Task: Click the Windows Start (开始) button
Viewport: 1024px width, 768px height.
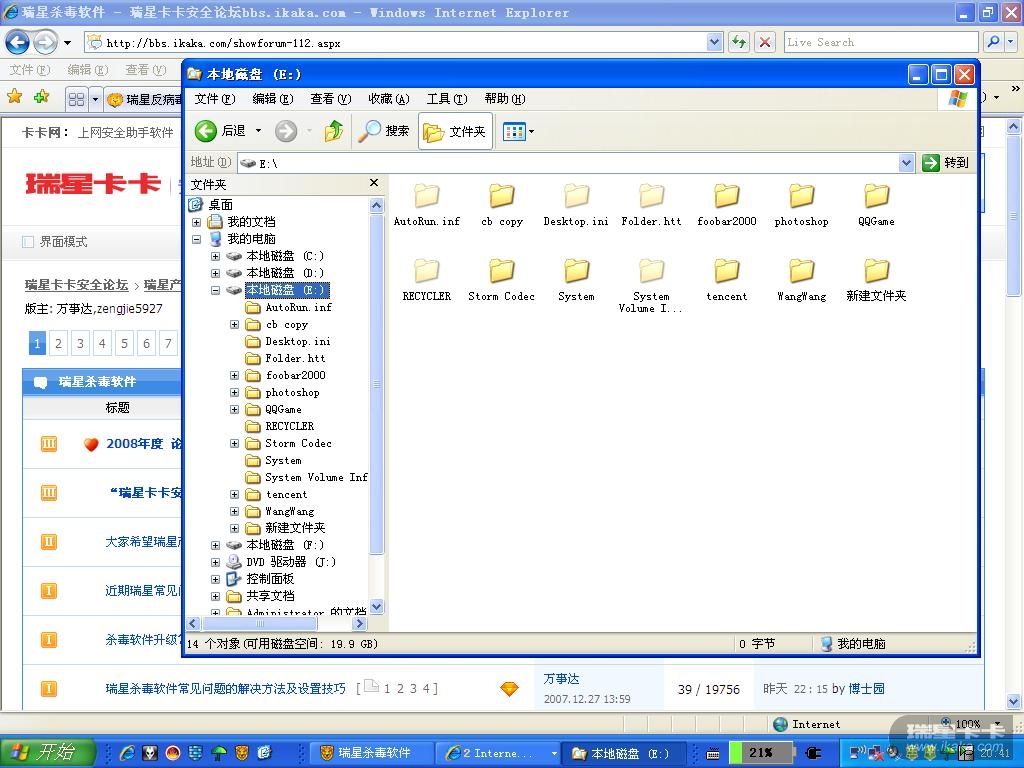Action: pos(47,753)
